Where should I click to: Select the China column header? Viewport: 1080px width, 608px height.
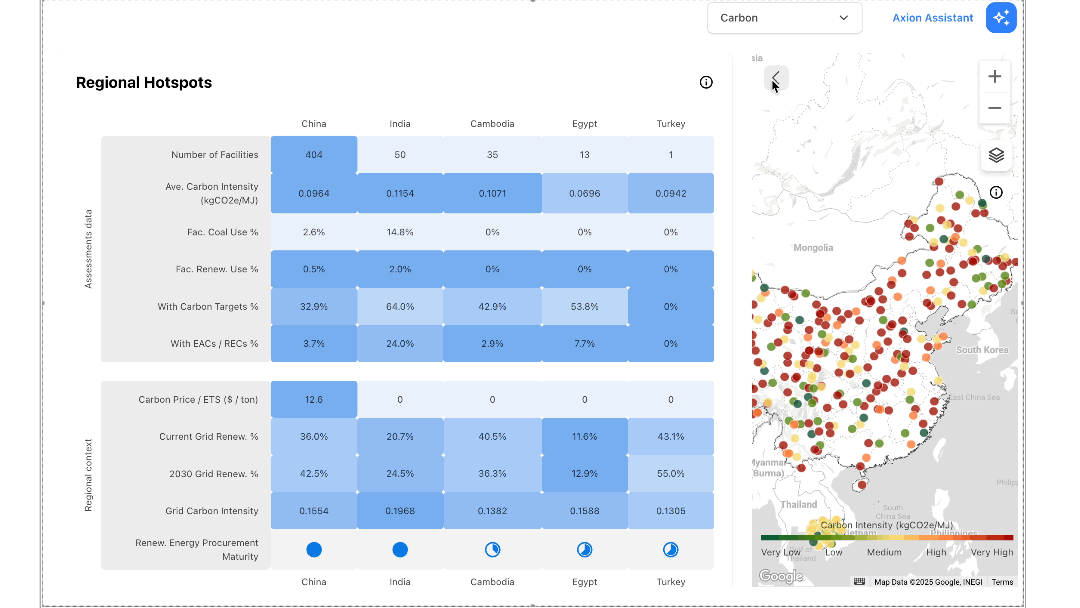(x=314, y=124)
